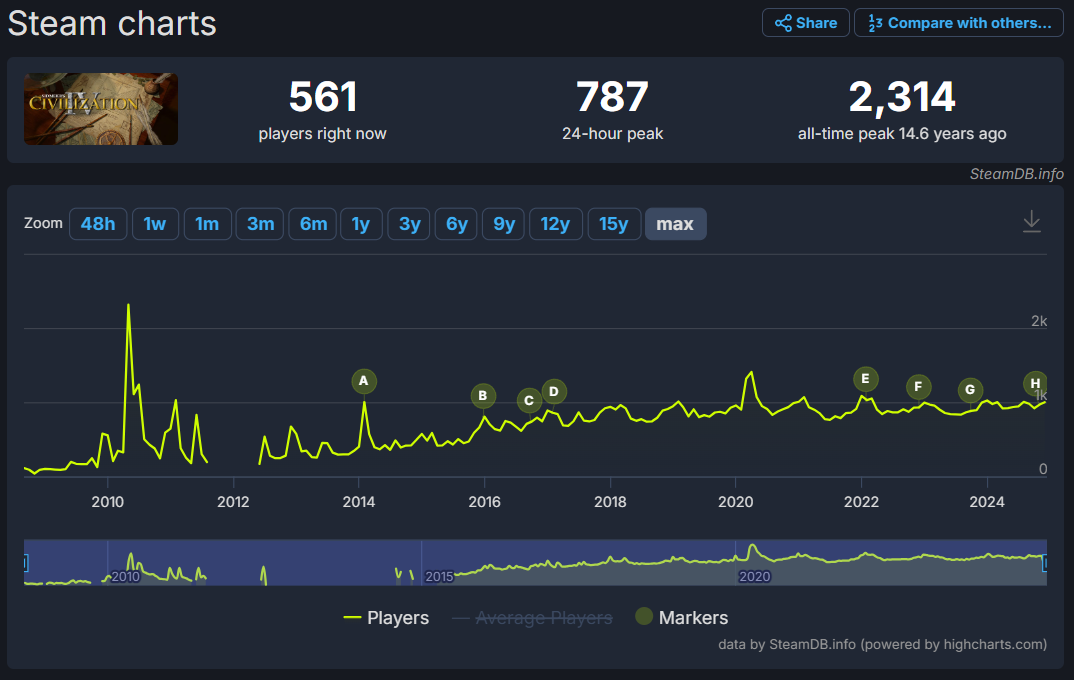Click the 2020 x-axis label on the chart
Screen dimensions: 1074x680
736,502
